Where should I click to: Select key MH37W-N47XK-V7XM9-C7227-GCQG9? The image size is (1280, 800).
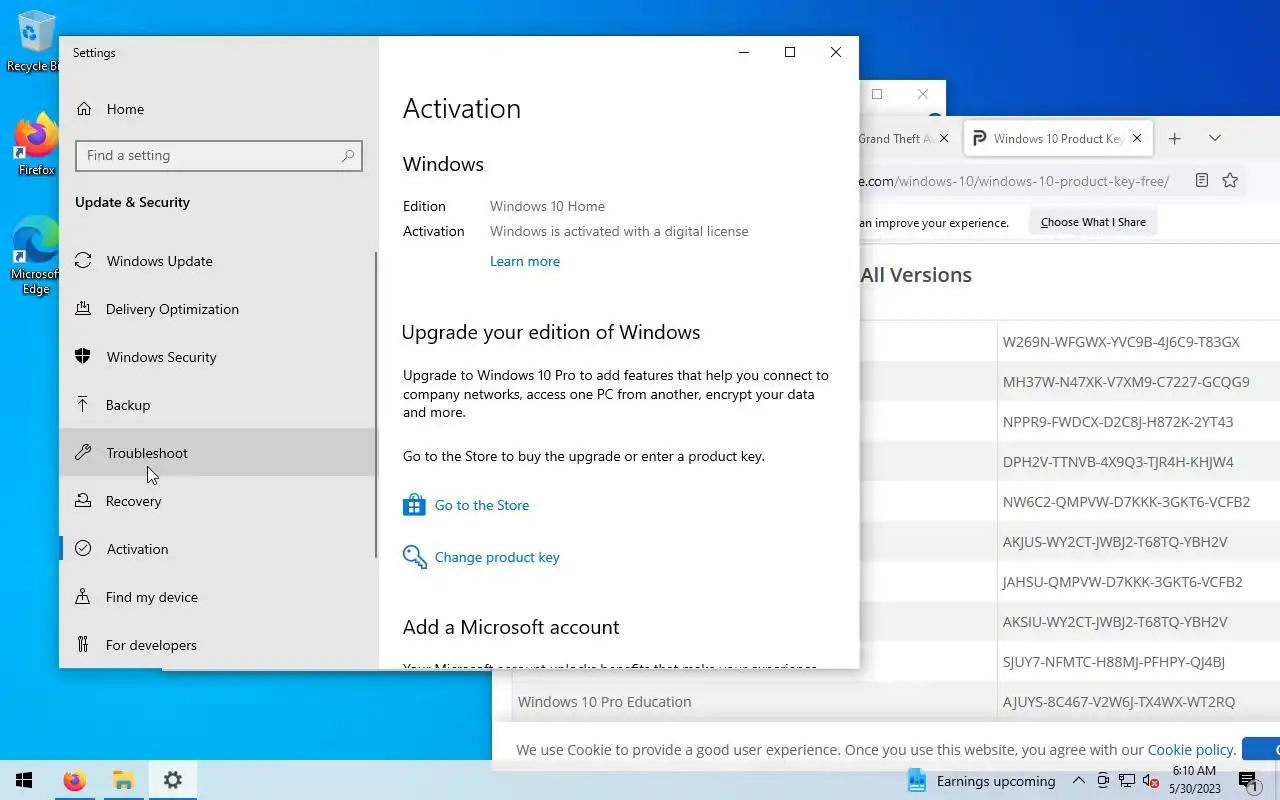[x=1126, y=382]
